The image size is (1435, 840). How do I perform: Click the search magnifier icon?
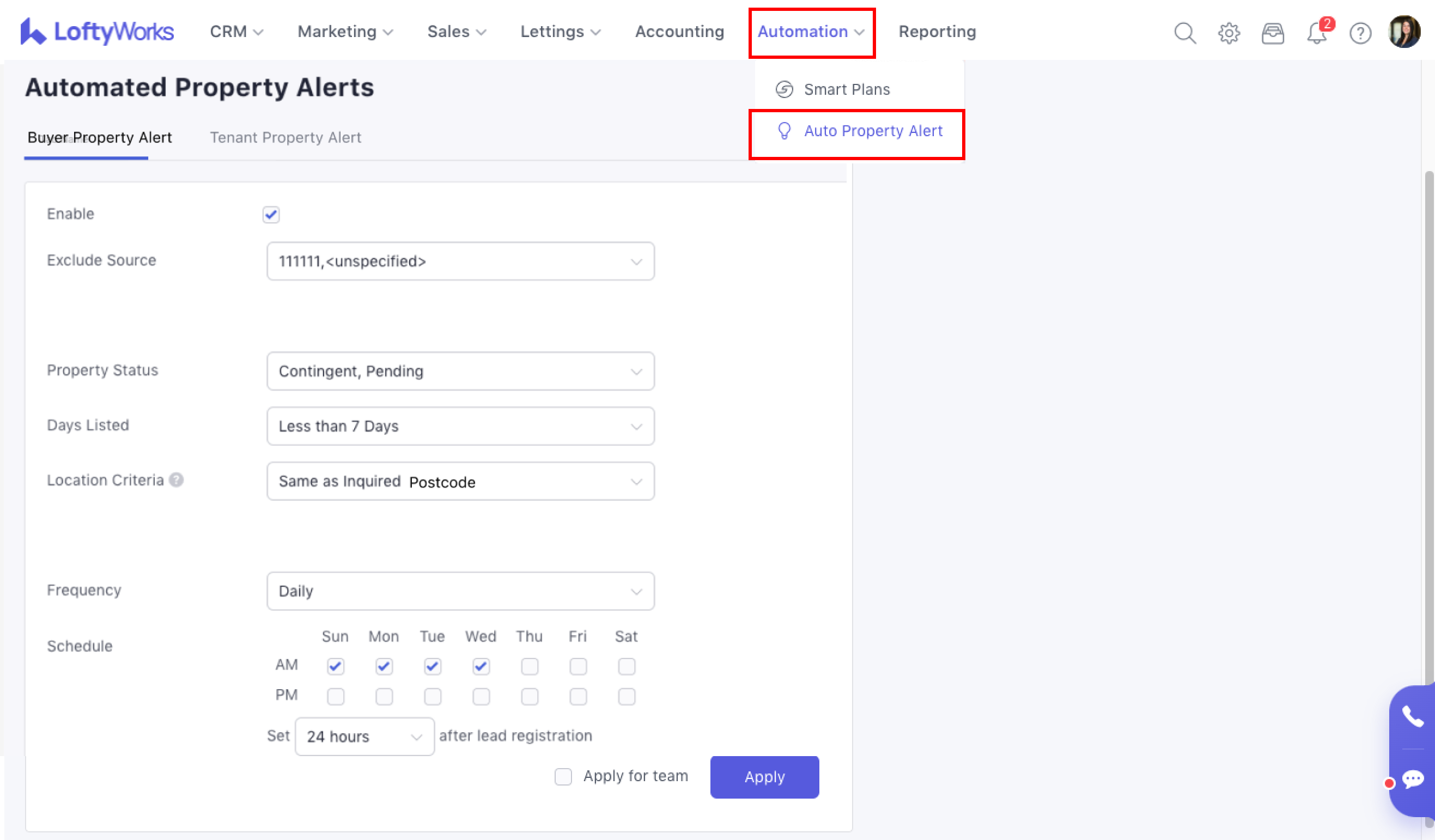pos(1184,33)
